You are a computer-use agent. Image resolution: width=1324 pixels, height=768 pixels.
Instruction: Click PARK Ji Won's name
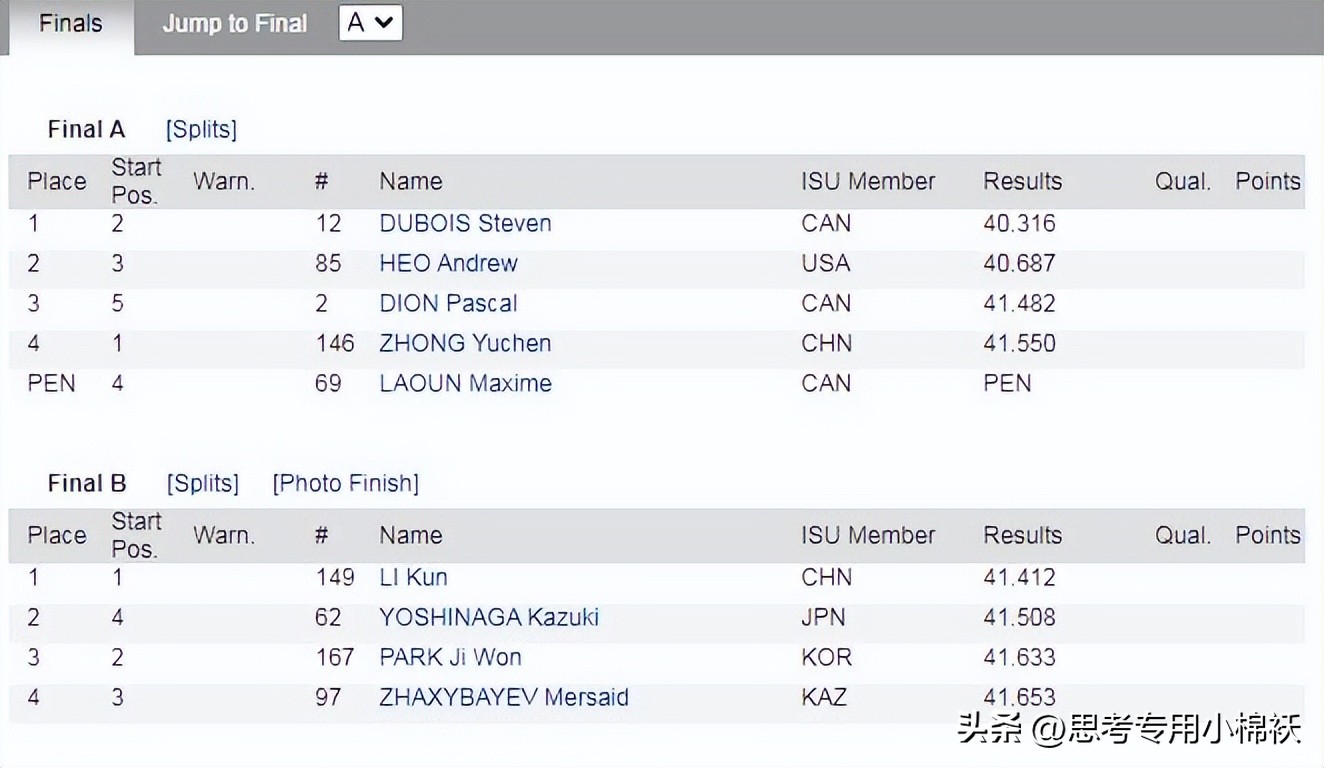[450, 657]
